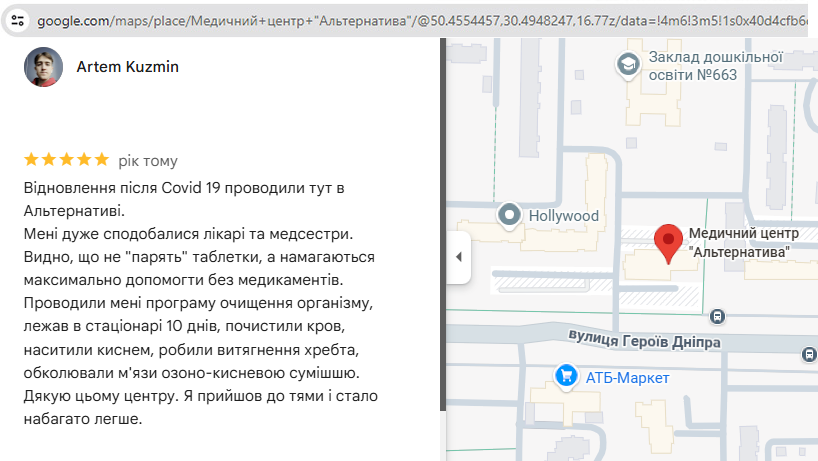Click the review panel's vertical scrollbar

(443, 230)
